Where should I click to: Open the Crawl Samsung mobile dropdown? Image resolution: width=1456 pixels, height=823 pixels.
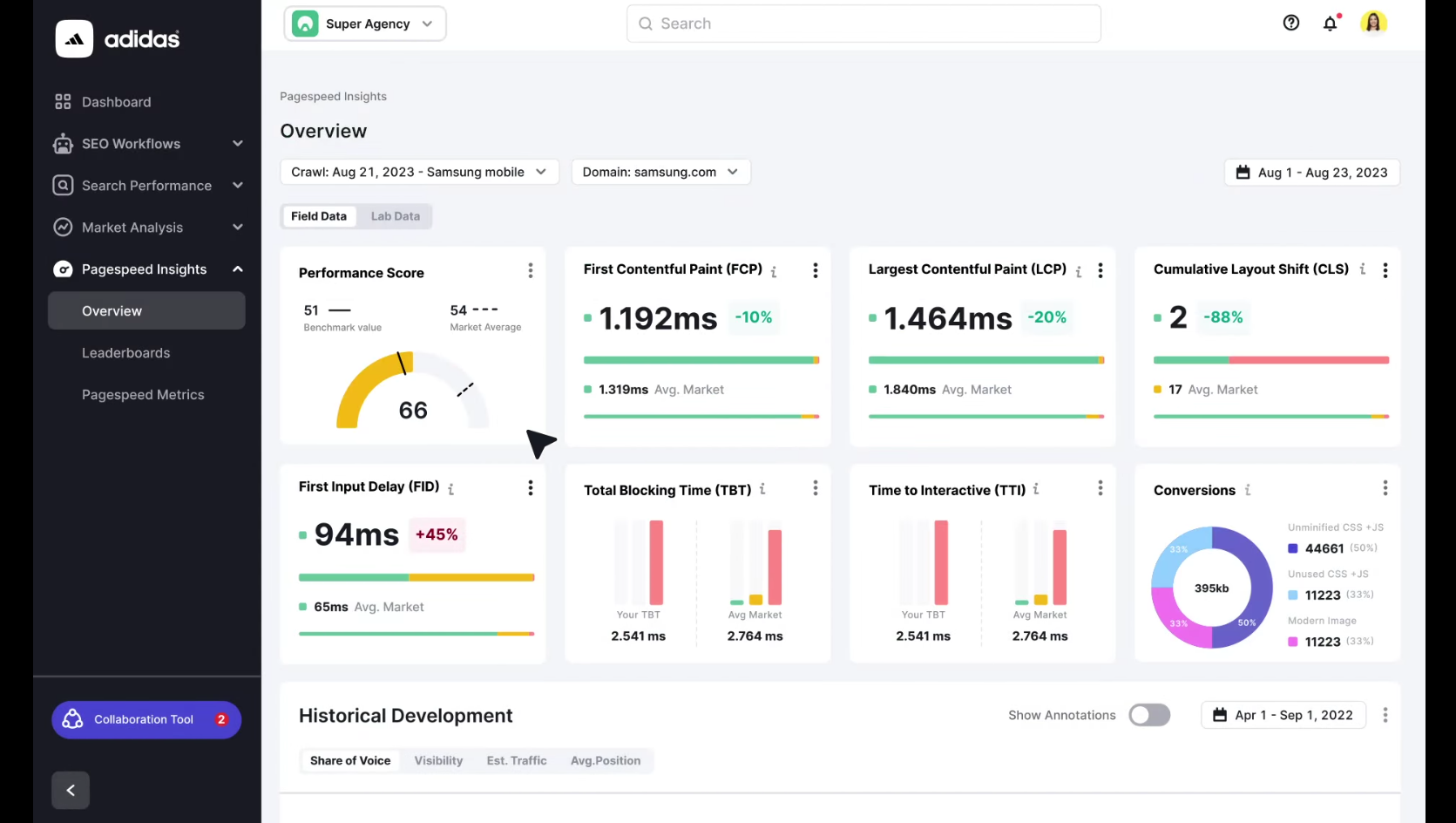[x=418, y=172]
